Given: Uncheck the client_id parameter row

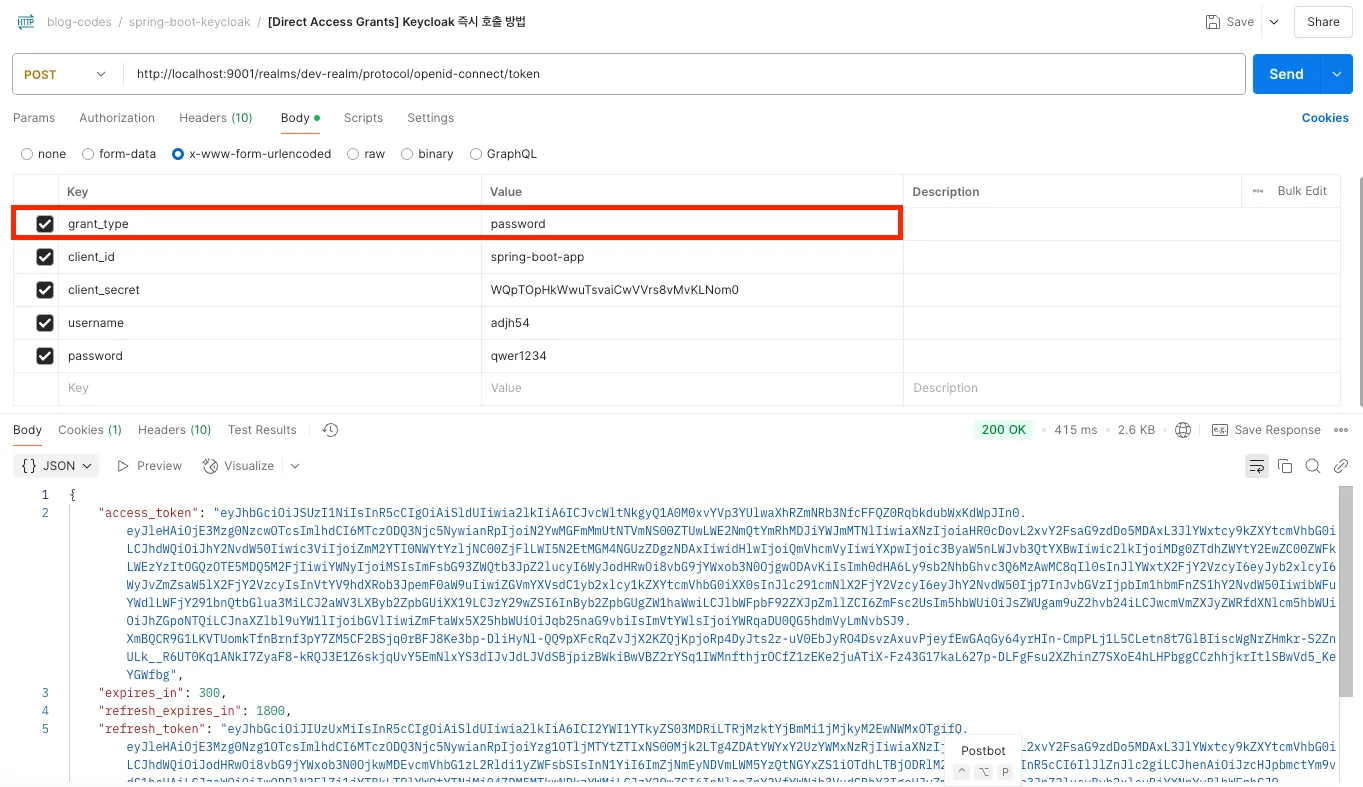Looking at the screenshot, I should pos(45,257).
